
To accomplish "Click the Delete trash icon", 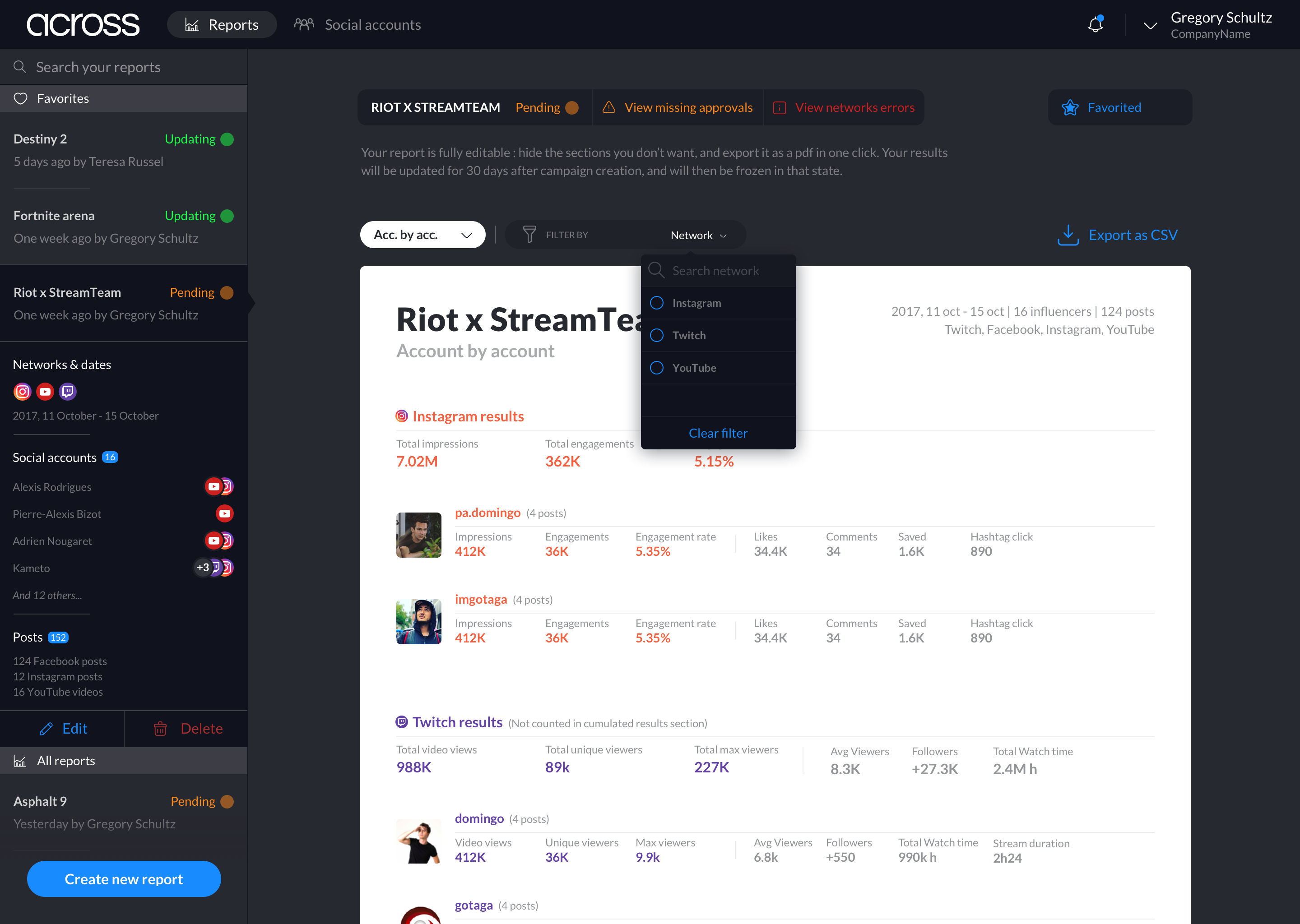I will (161, 729).
